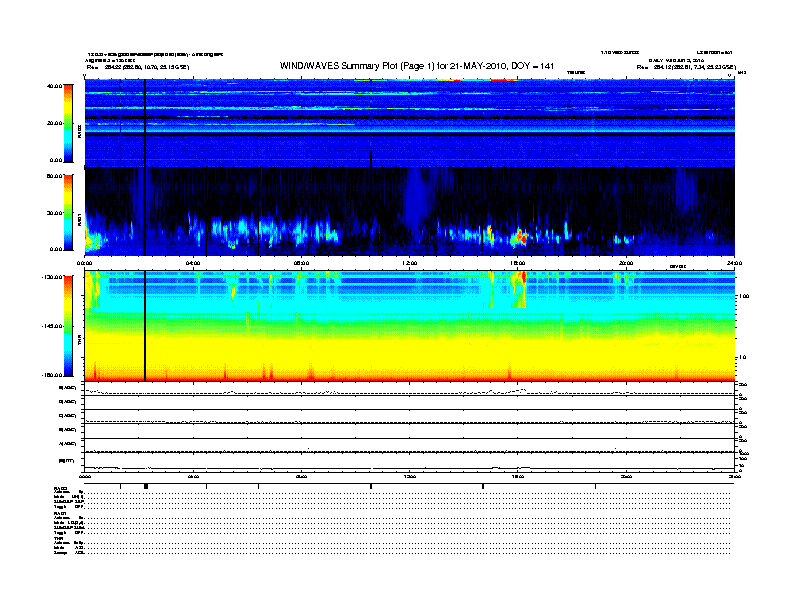Click the bottom-most line plot trace panel

click(x=409, y=462)
